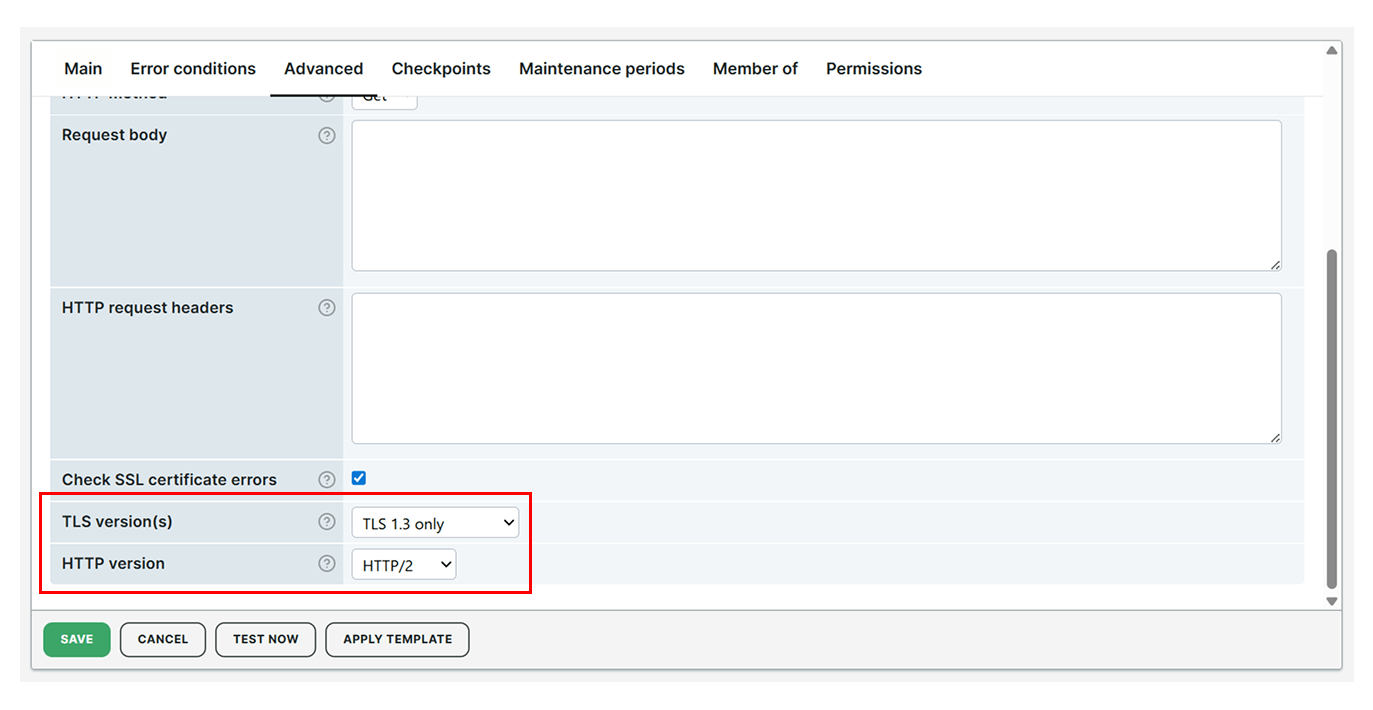The image size is (1373, 710).
Task: Open help for HTTP request headers
Action: tap(327, 308)
